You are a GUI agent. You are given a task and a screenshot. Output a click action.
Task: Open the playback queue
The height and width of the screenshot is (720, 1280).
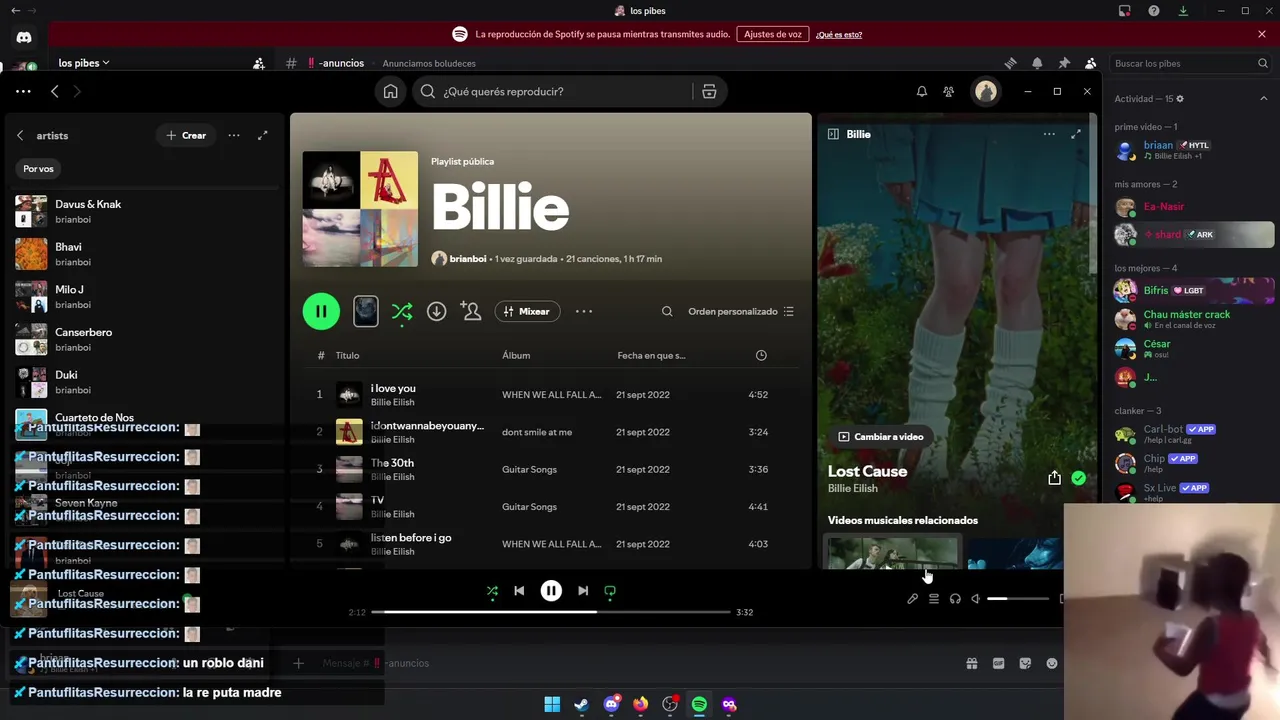[x=933, y=599]
